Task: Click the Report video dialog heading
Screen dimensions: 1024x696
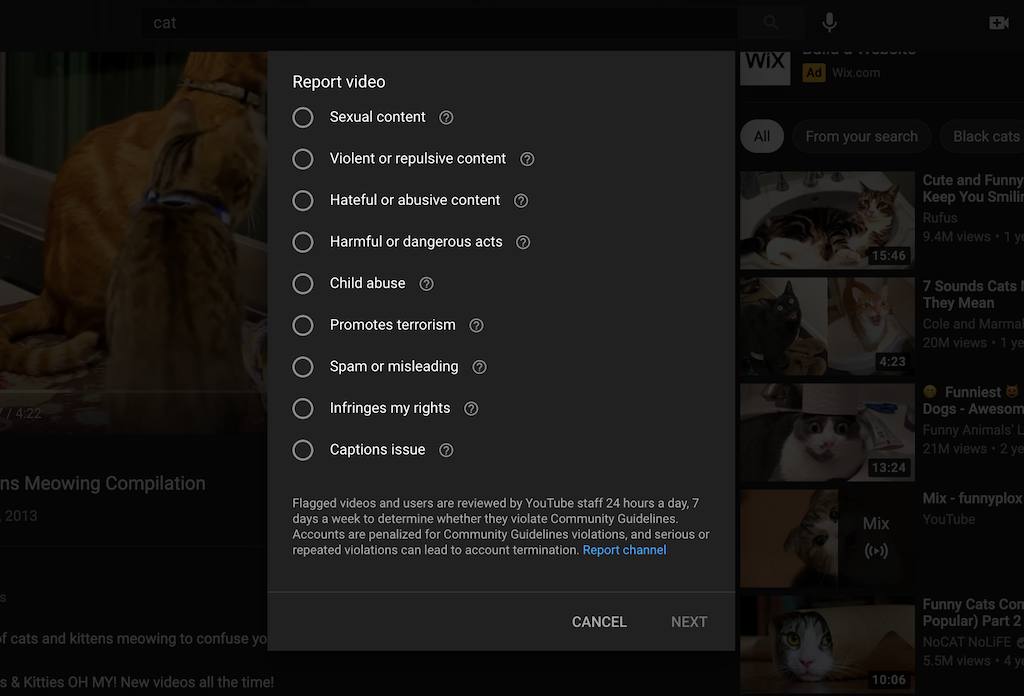Action: (339, 82)
